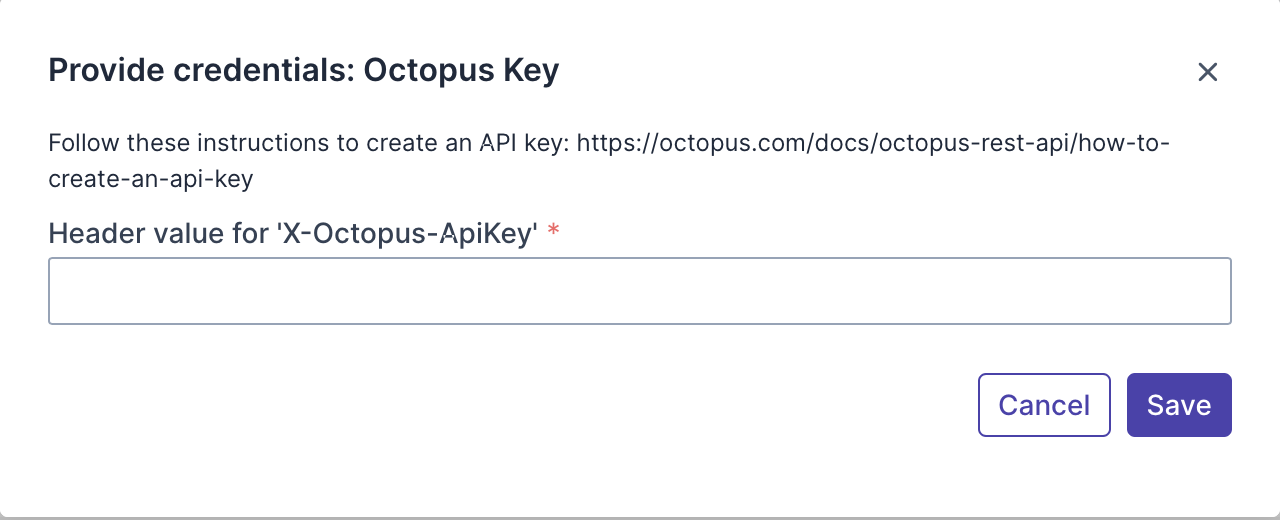Select the header value input box
This screenshot has height=520, width=1280.
pyautogui.click(x=639, y=291)
